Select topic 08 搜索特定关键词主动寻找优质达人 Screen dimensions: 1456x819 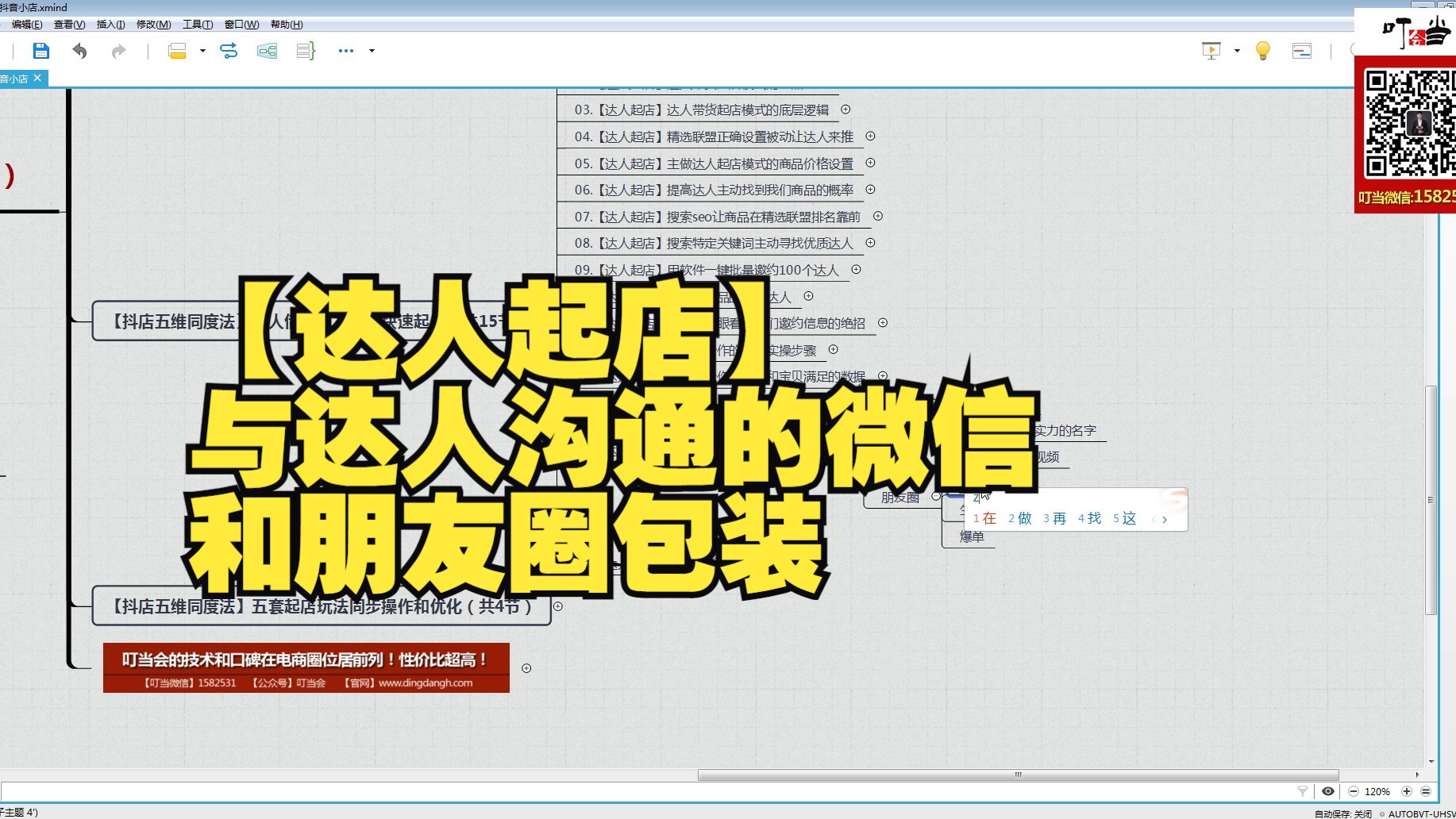click(x=714, y=244)
